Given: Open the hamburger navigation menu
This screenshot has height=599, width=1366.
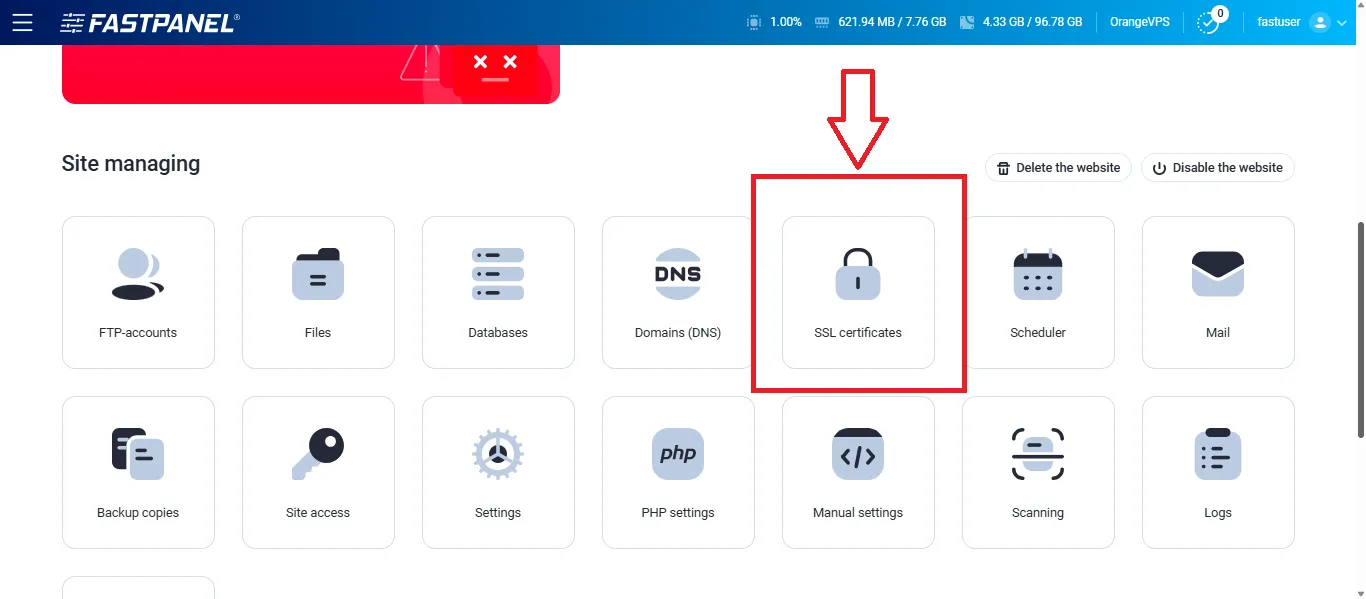Looking at the screenshot, I should [23, 21].
